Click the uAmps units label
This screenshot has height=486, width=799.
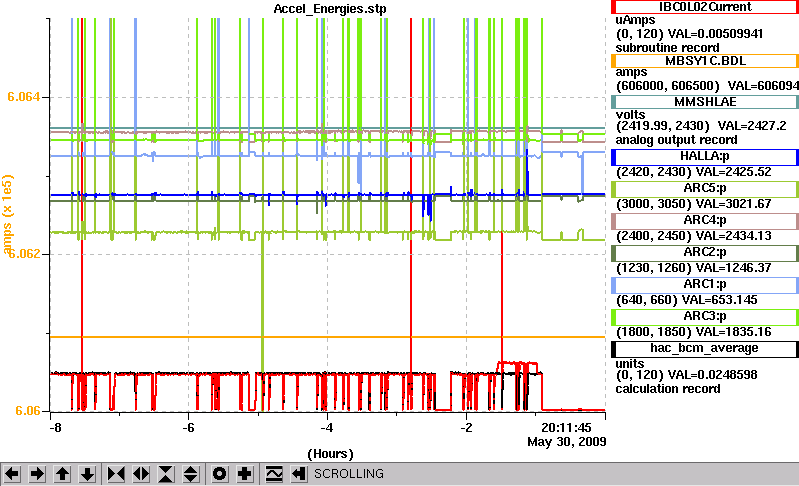635,20
